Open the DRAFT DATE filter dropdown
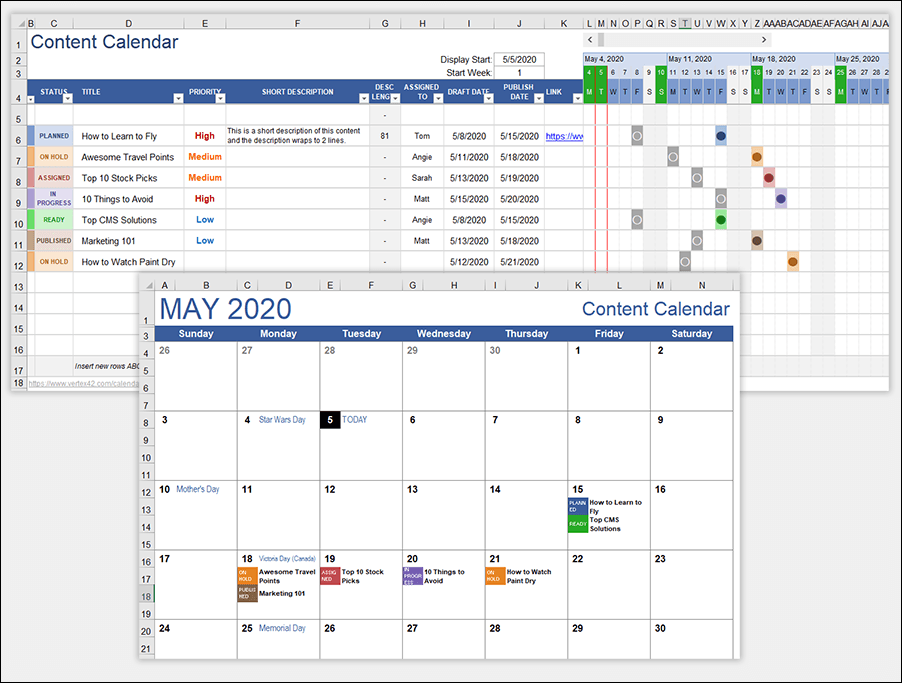Image resolution: width=902 pixels, height=683 pixels. pyautogui.click(x=488, y=98)
